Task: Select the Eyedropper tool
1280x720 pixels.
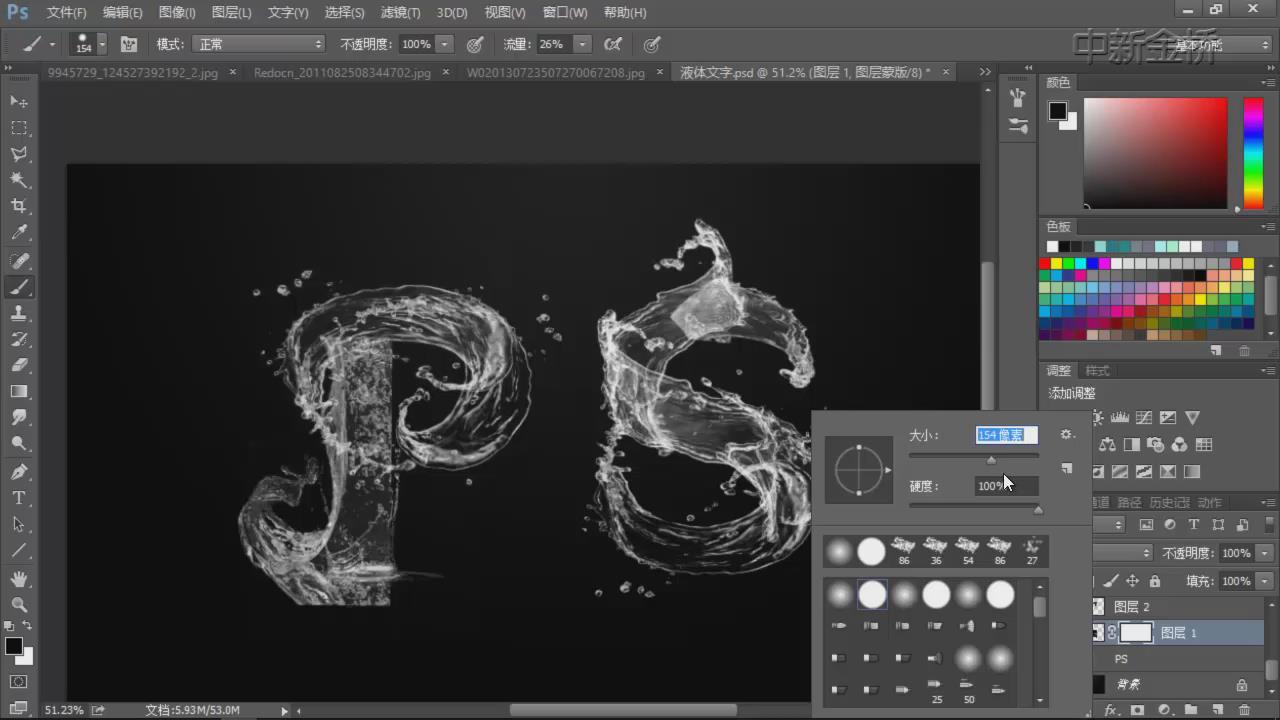Action: tap(19, 233)
